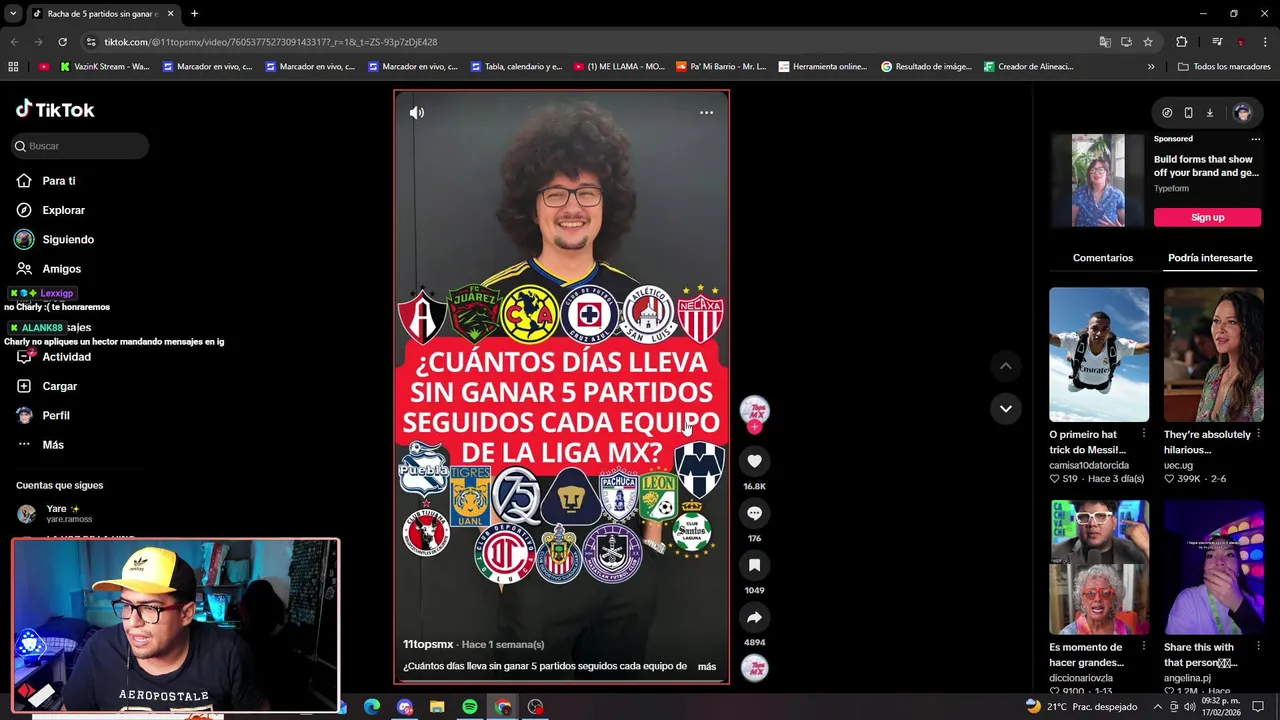Open new tab with plus button
This screenshot has height=720, width=1280.
(x=194, y=14)
